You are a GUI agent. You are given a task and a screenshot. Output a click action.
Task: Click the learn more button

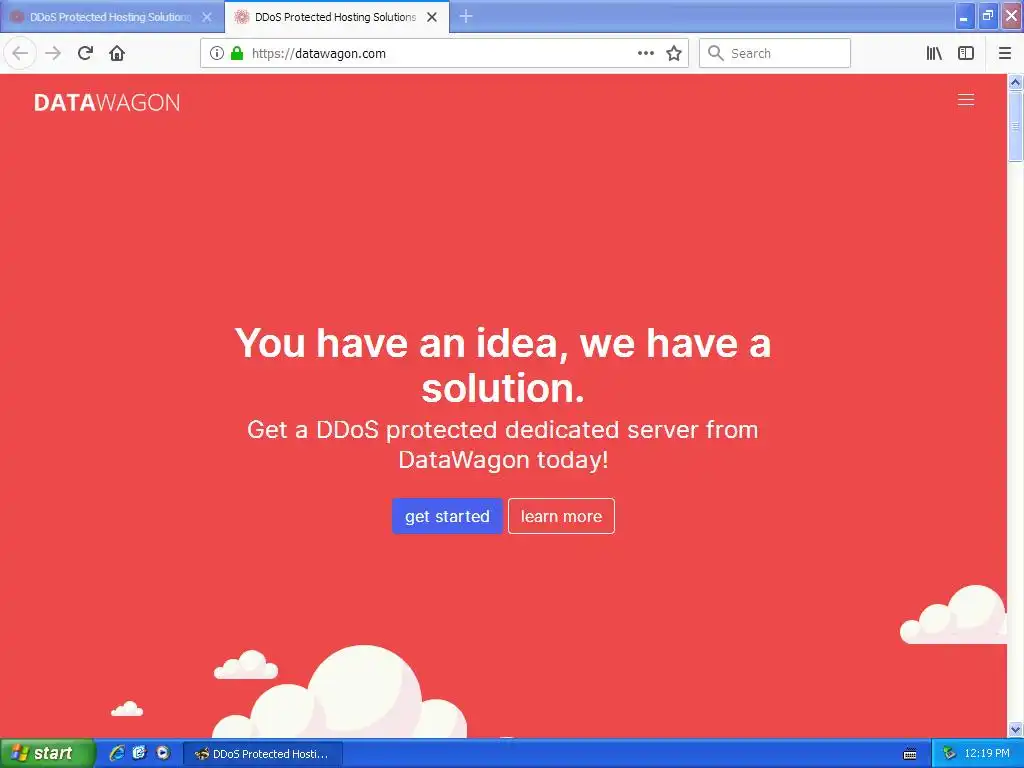[x=561, y=516]
